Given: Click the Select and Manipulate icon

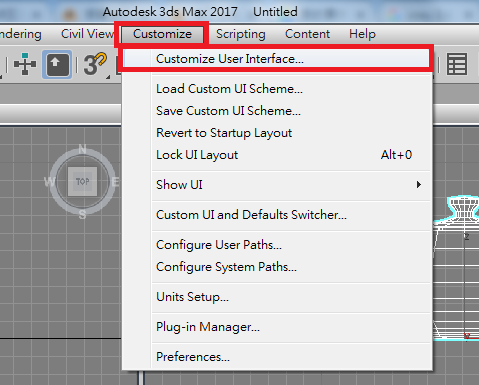Looking at the screenshot, I should click(x=25, y=64).
